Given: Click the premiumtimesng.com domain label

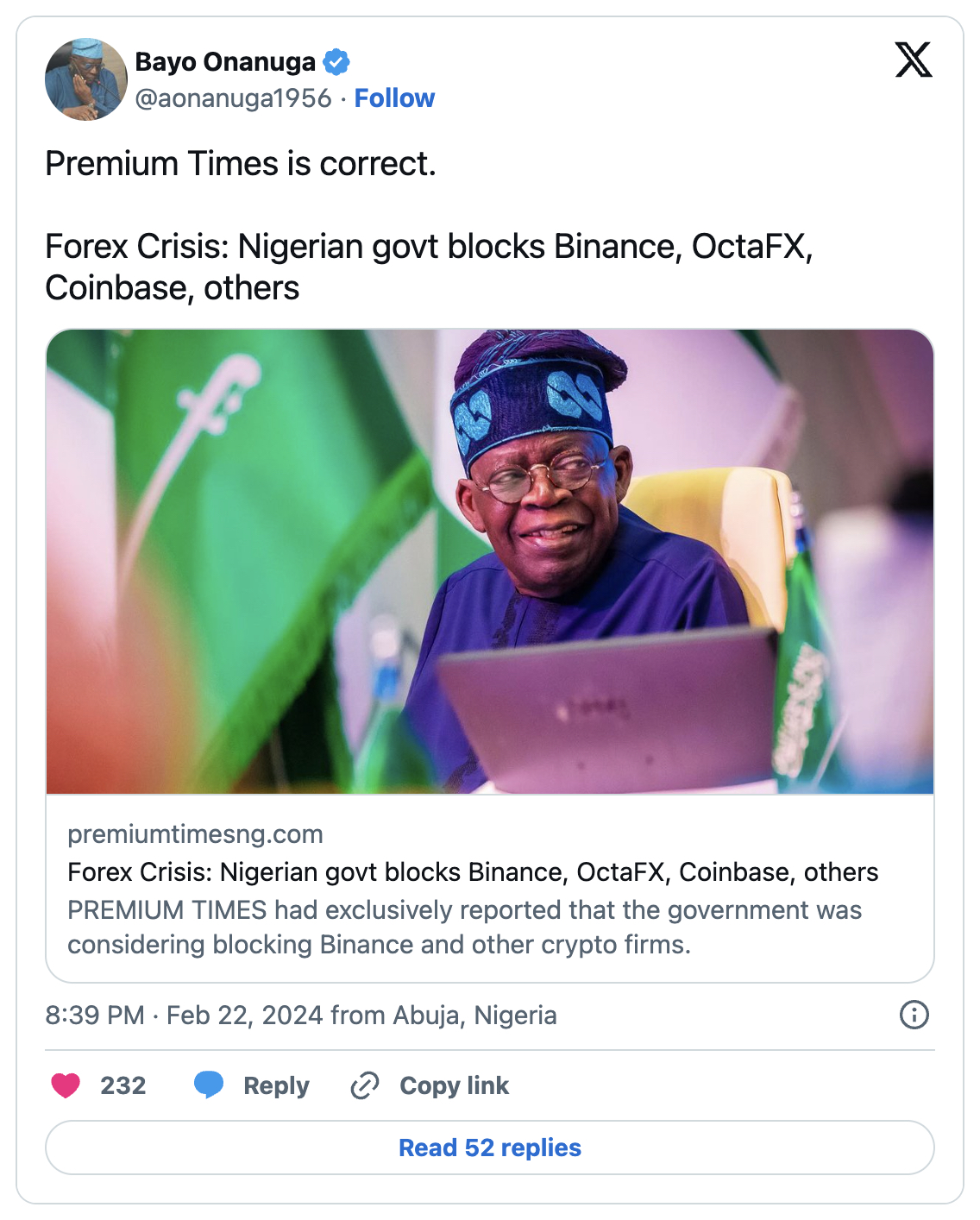Looking at the screenshot, I should [195, 834].
